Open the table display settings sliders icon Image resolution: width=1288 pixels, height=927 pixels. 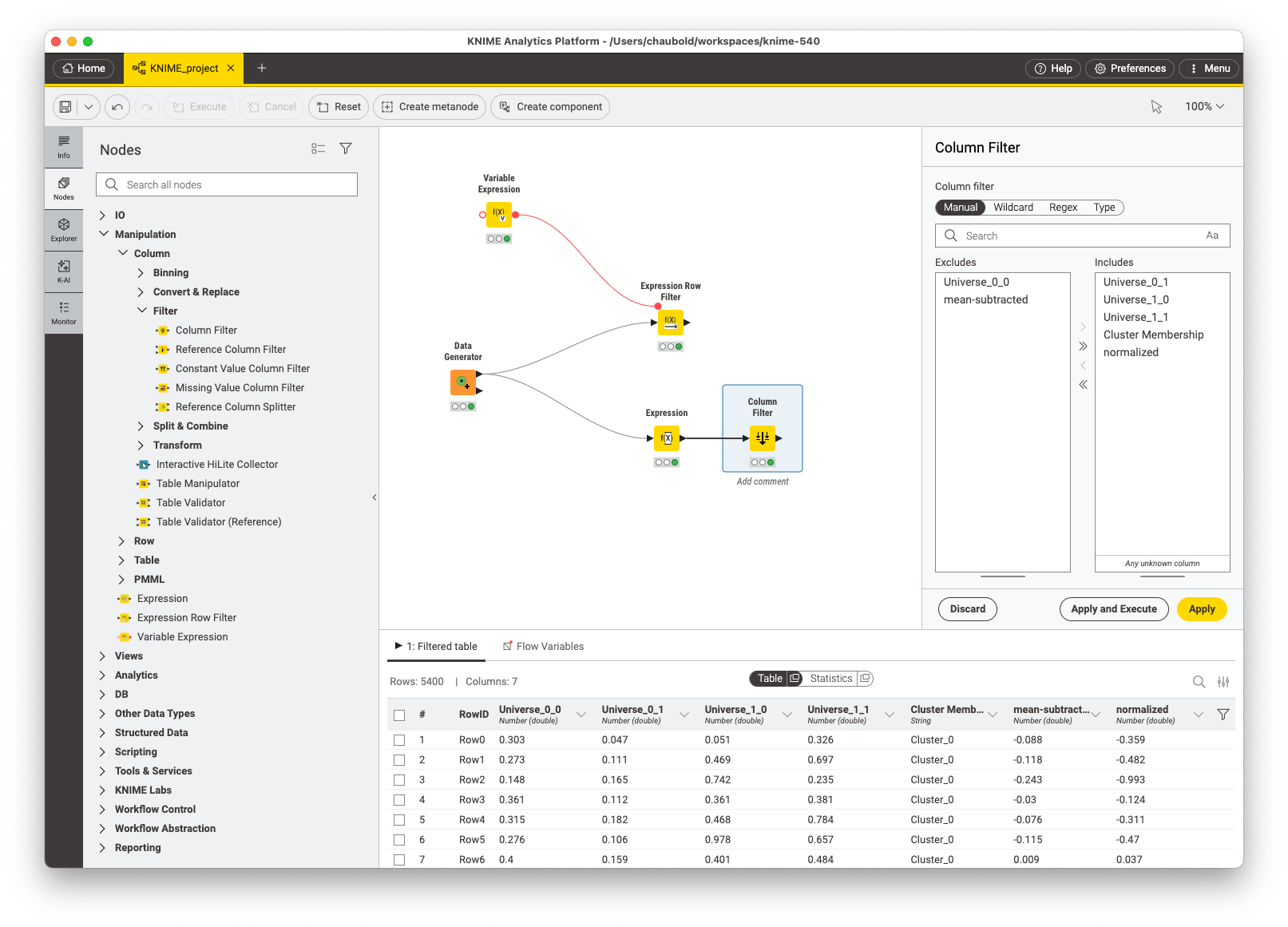[1223, 681]
